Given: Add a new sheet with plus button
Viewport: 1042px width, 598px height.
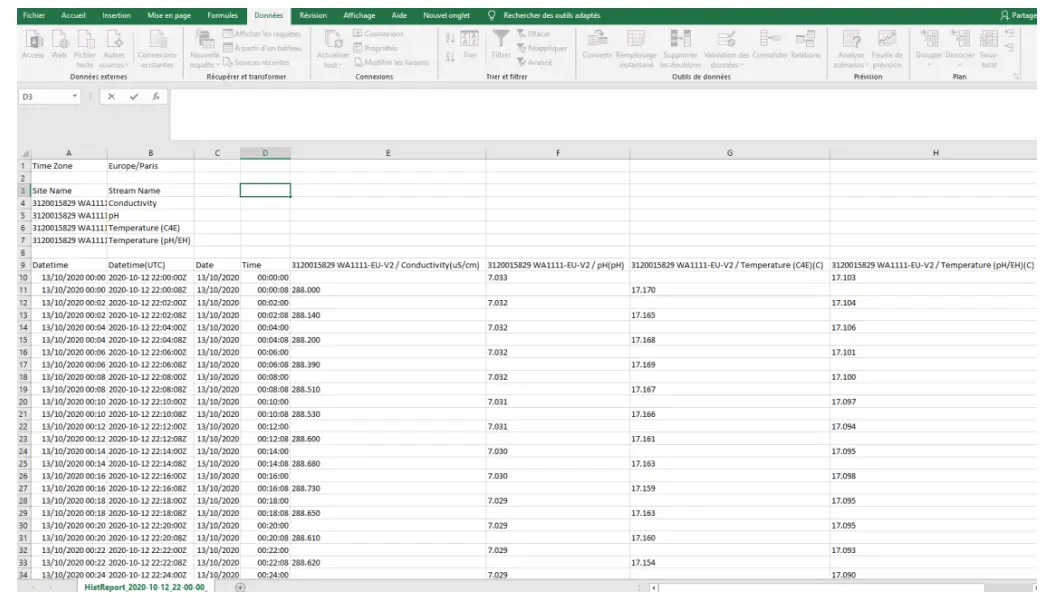Looking at the screenshot, I should coord(239,589).
